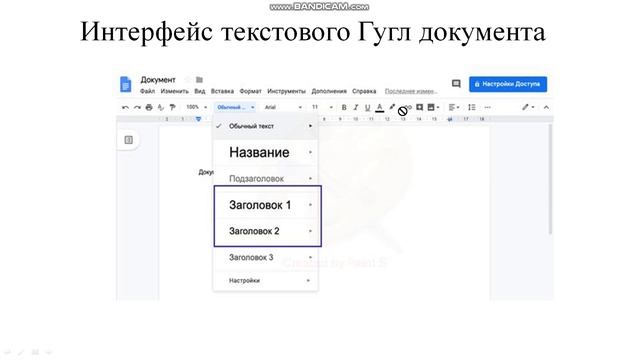Viewport: 640px width, 360px height.
Task: Click the Undo arrow icon
Action: [x=125, y=107]
